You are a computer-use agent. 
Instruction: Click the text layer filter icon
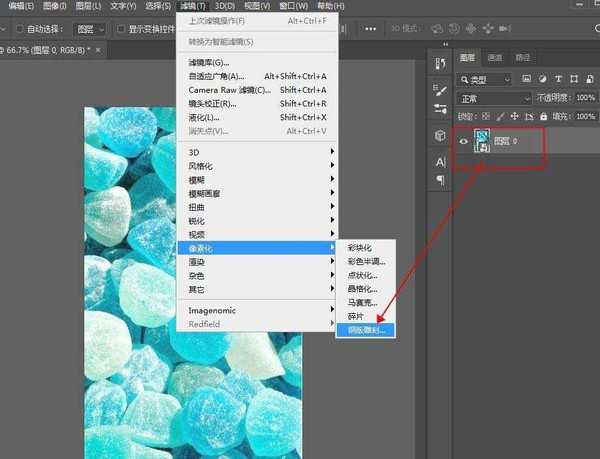(560, 79)
